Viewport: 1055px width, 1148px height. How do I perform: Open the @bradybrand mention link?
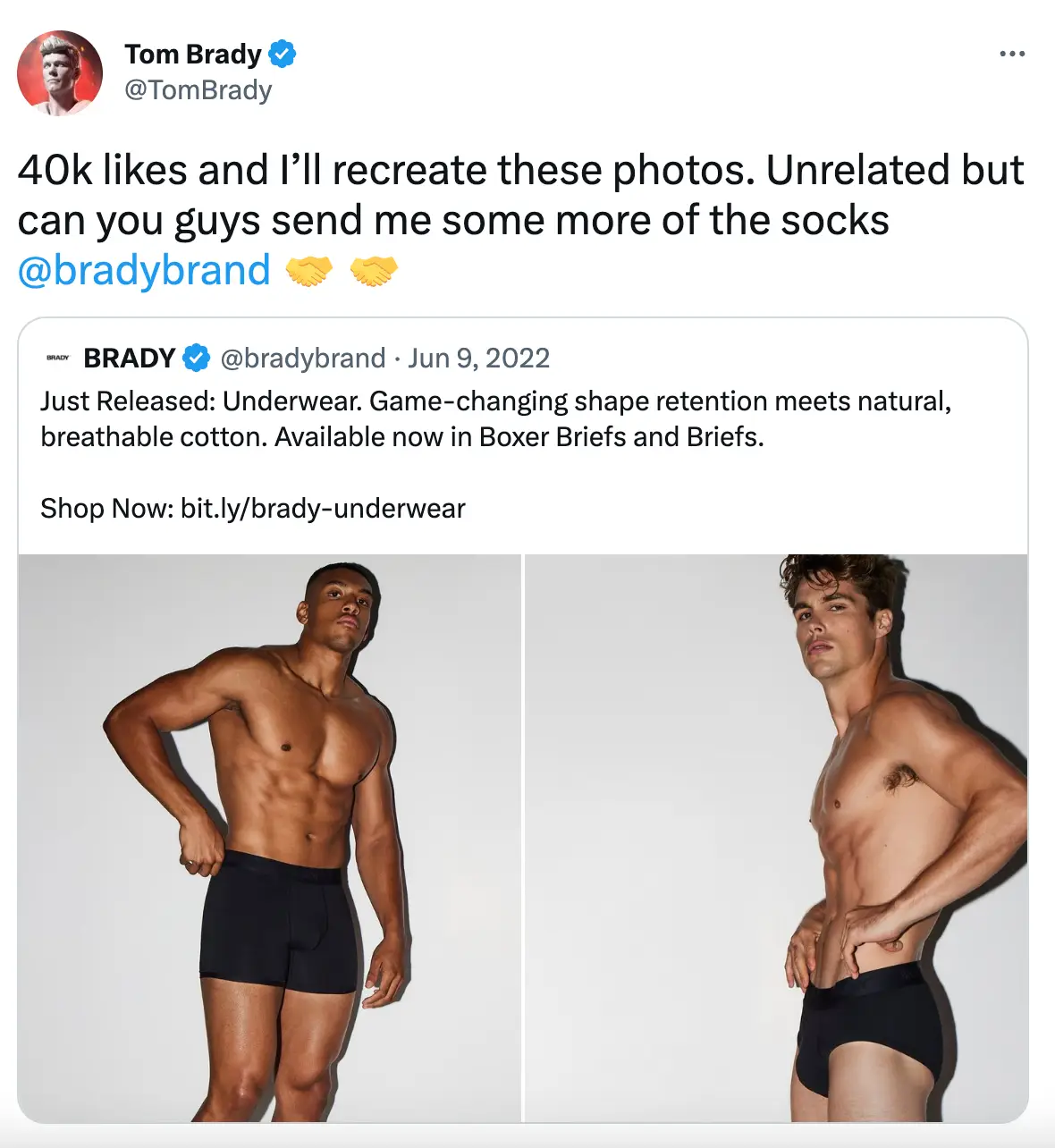point(143,270)
